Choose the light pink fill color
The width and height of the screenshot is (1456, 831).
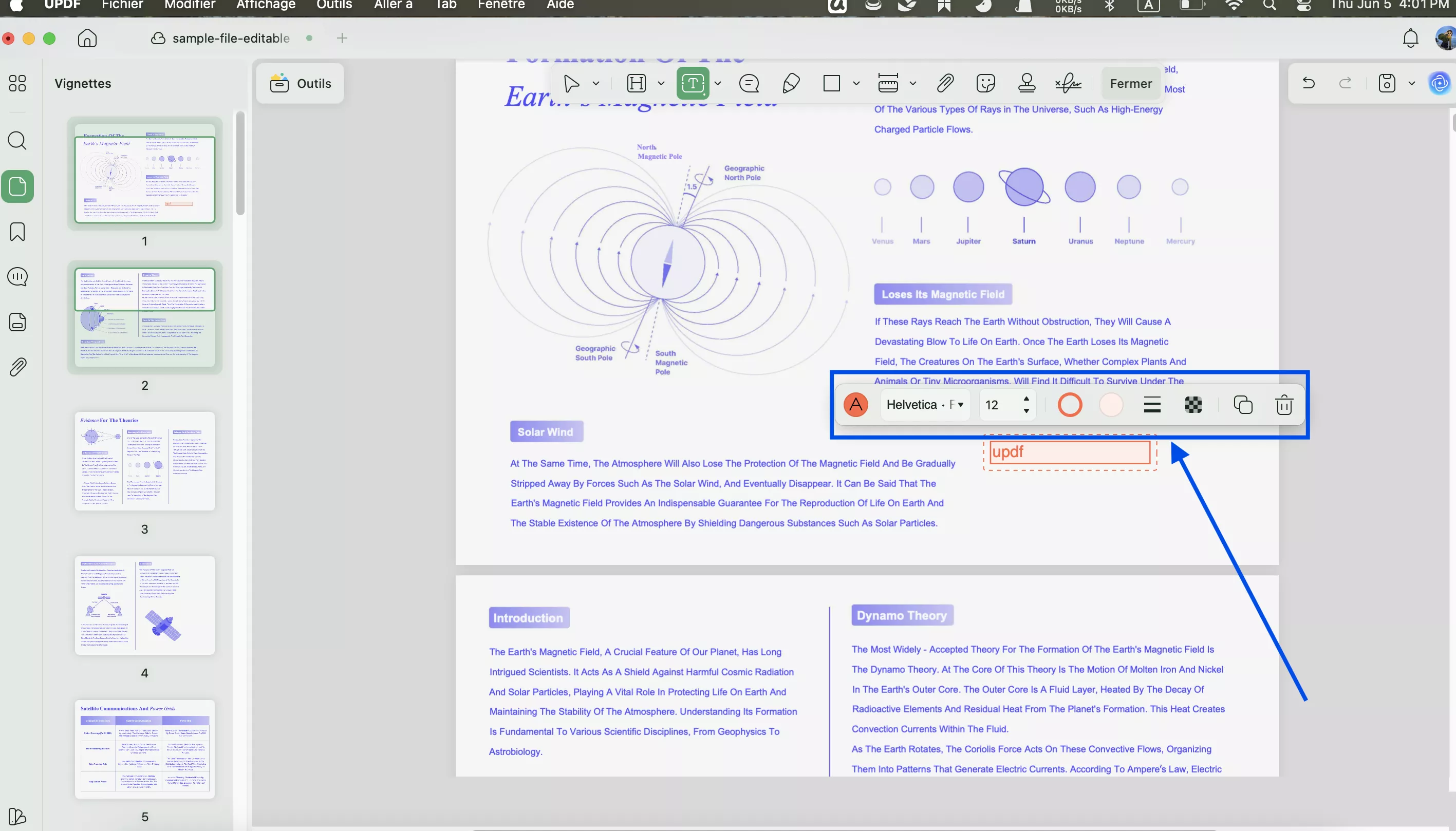tap(1111, 405)
